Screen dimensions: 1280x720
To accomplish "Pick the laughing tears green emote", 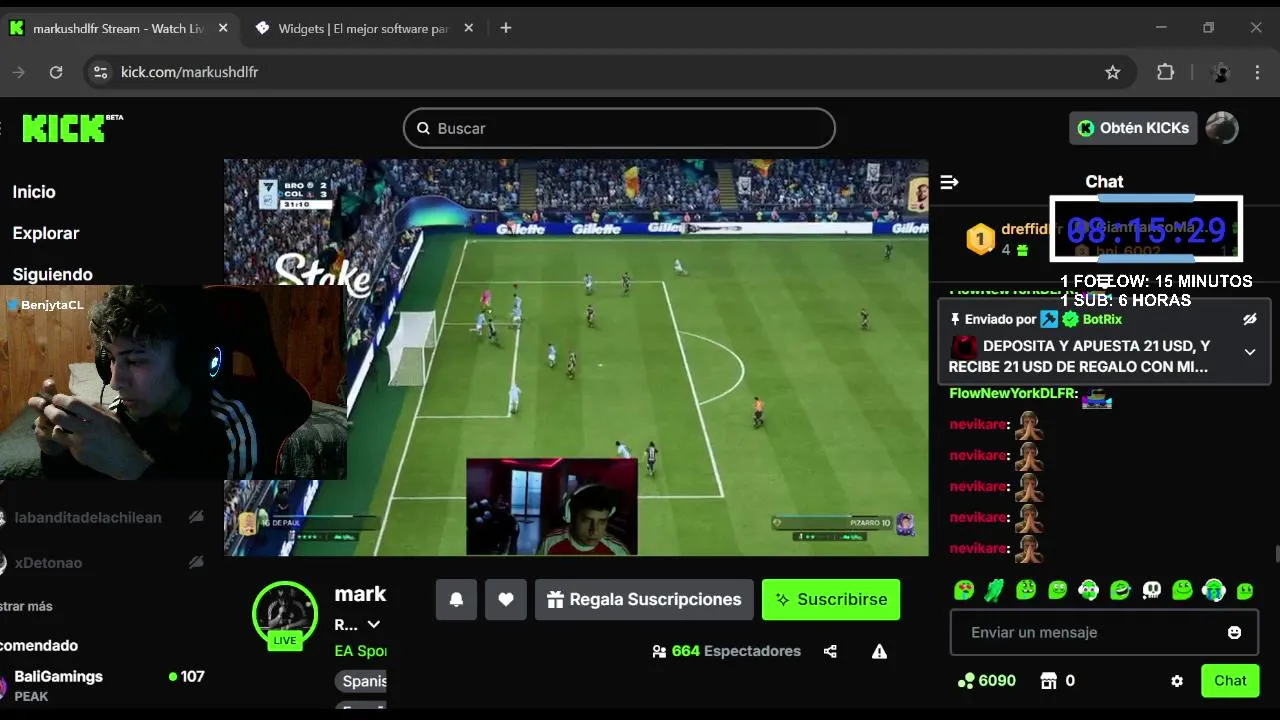I will (x=1120, y=590).
